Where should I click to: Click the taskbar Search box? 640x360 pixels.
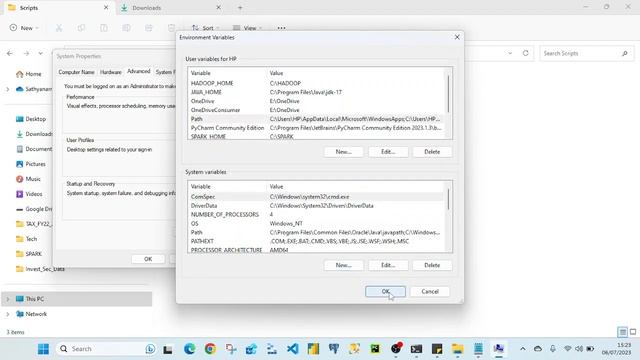107,349
